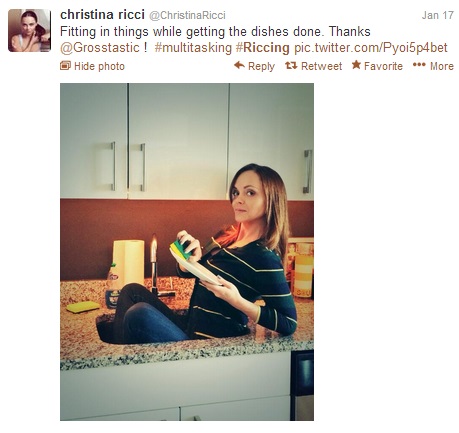Expand the More options menu
The width and height of the screenshot is (459, 433).
(433, 66)
